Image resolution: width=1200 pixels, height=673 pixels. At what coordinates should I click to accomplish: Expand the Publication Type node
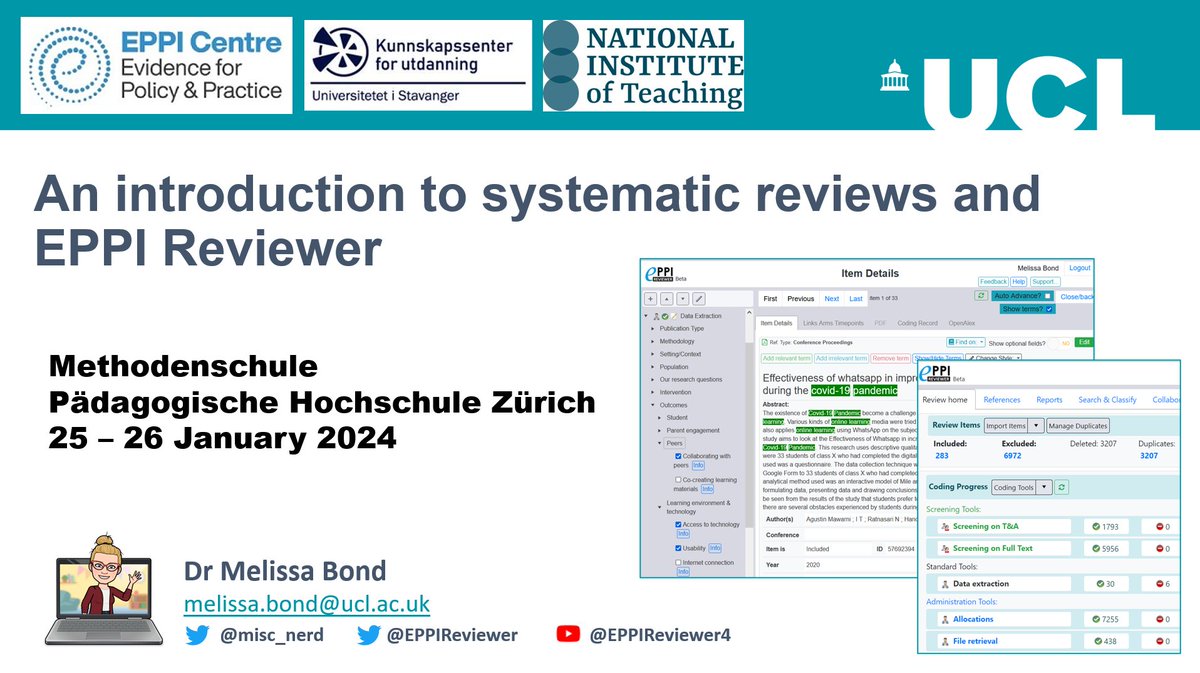pos(654,328)
